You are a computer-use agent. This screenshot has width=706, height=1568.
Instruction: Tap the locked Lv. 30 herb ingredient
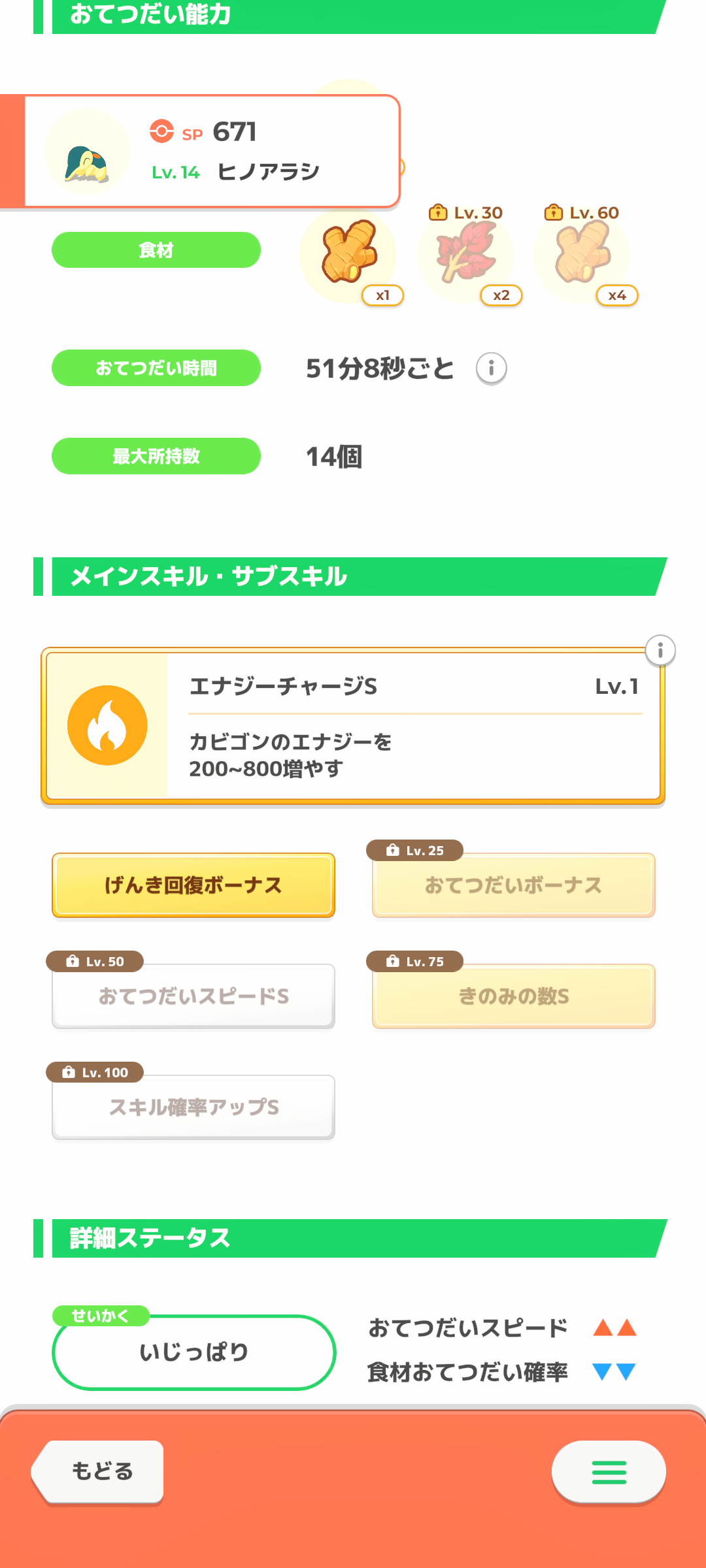click(465, 253)
